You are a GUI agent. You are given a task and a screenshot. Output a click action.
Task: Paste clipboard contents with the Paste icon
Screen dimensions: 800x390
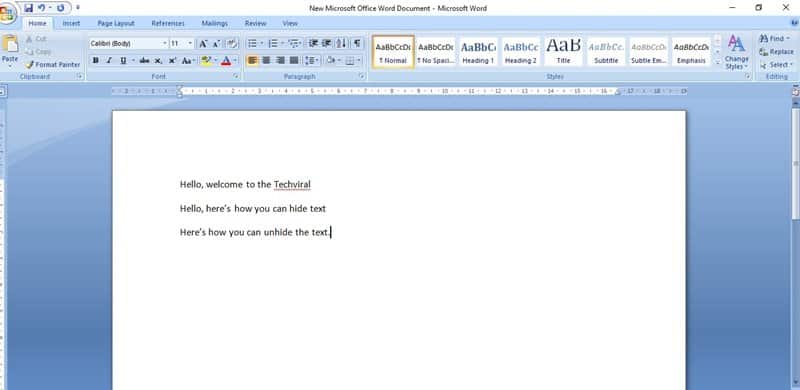tap(10, 44)
